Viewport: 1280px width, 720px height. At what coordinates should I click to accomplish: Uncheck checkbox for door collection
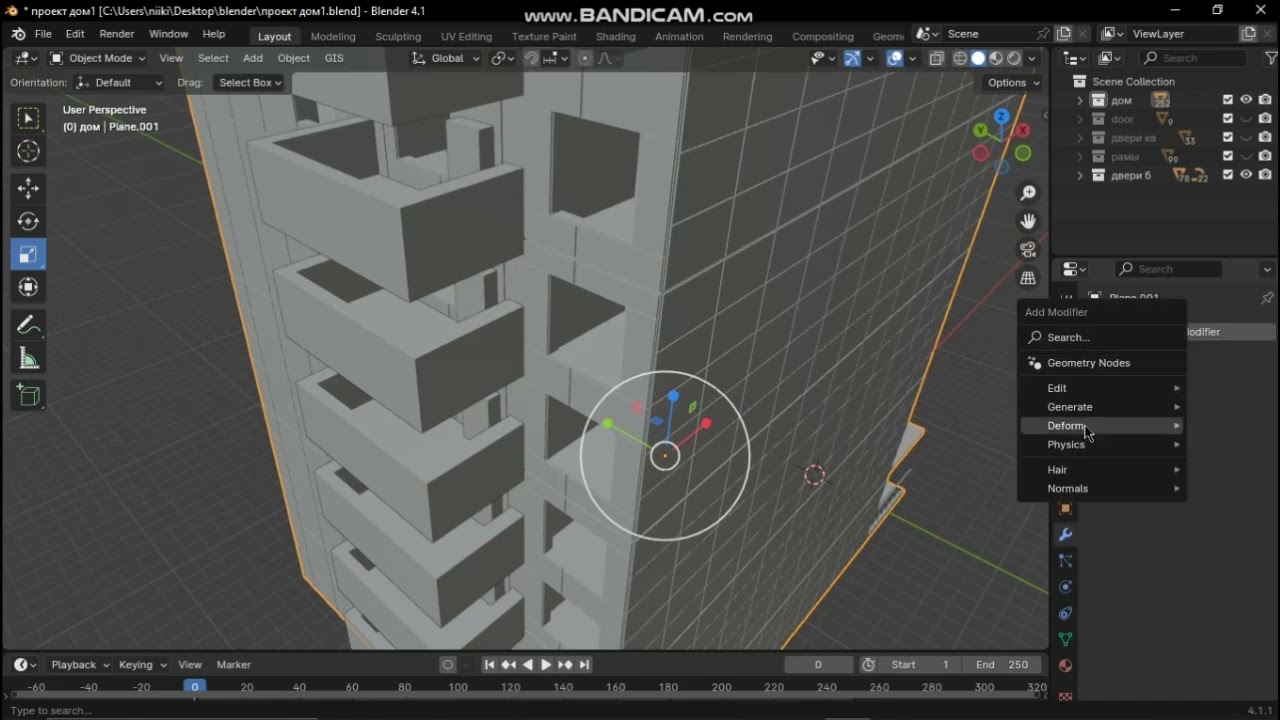click(1228, 119)
